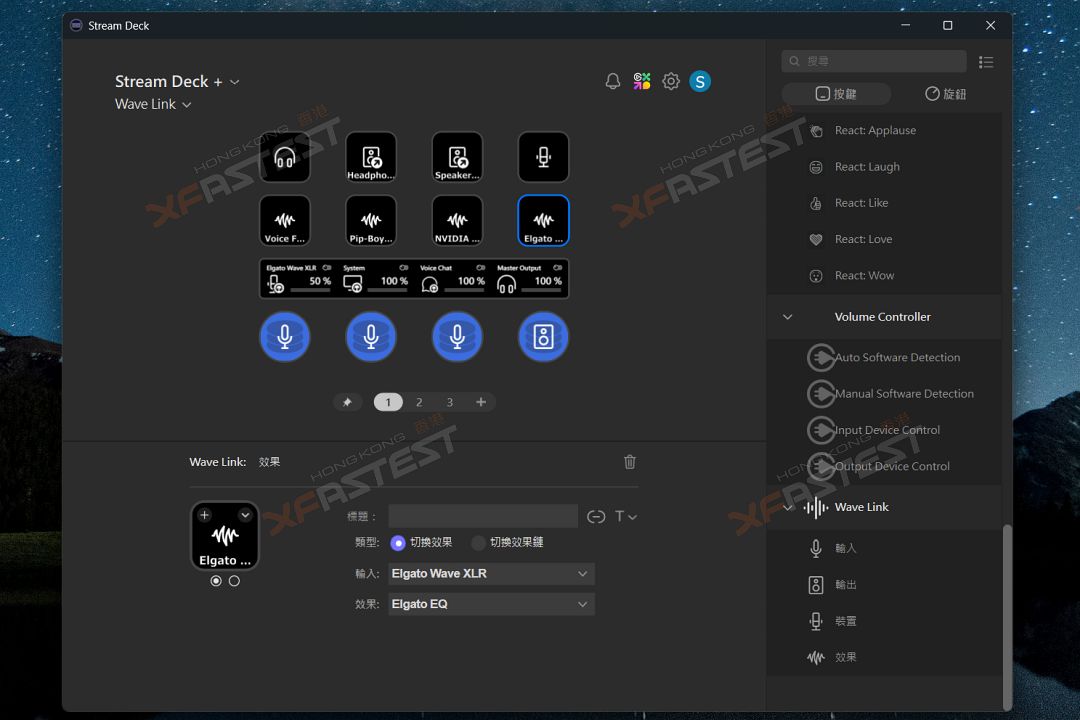Toggle the Elgato Wave XLR strip switch
The width and height of the screenshot is (1080, 720).
[327, 267]
